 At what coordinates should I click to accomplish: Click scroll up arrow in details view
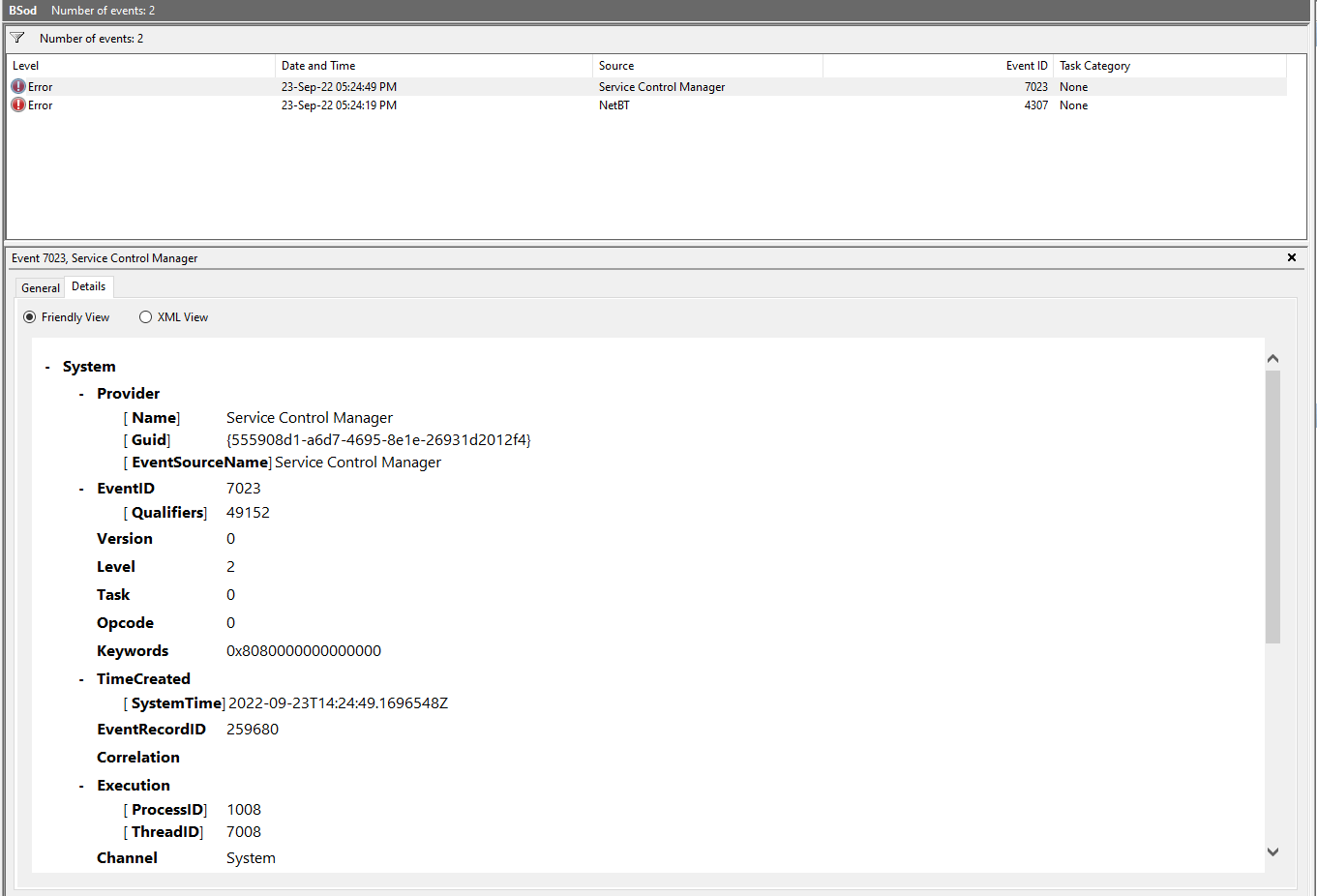point(1272,359)
